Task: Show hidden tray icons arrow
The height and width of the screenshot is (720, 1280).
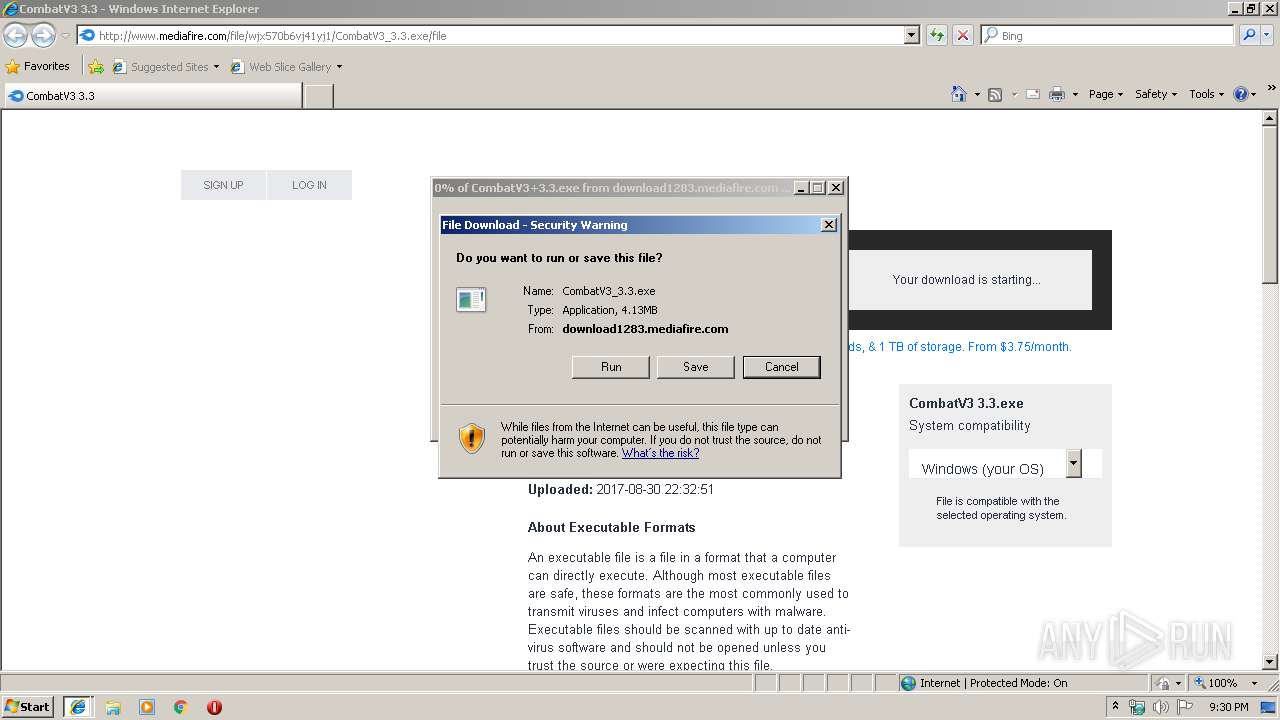Action: (x=1116, y=707)
